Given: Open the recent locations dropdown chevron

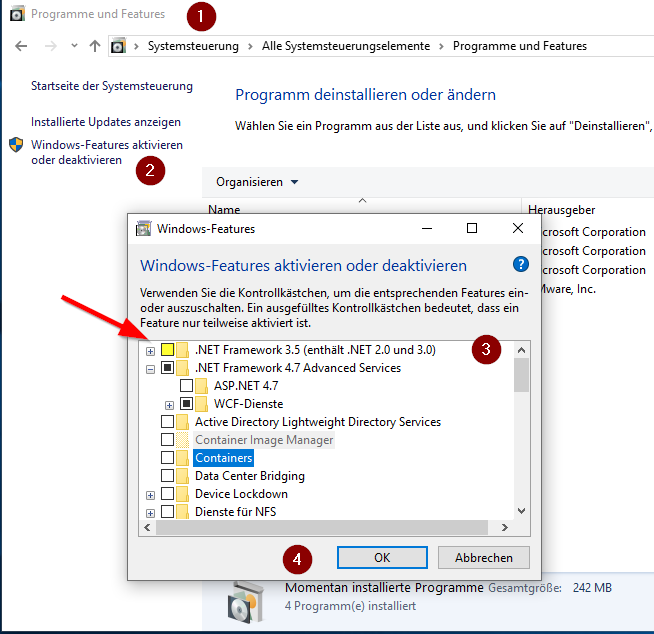Looking at the screenshot, I should coord(74,45).
